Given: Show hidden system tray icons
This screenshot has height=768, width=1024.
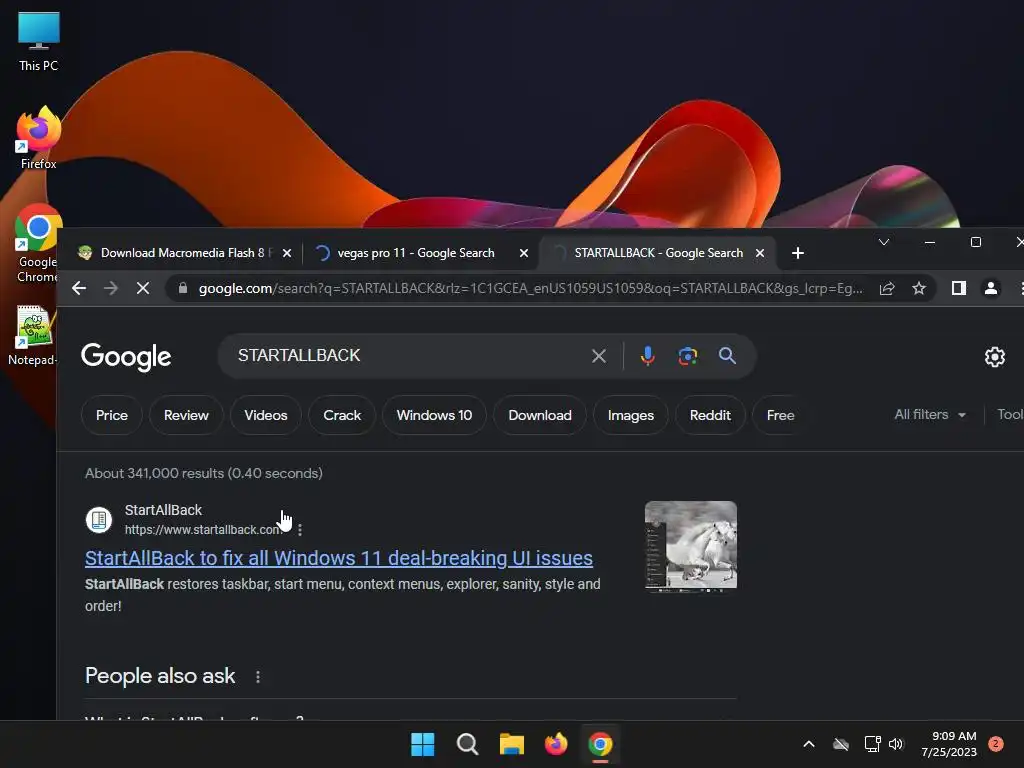Looking at the screenshot, I should pyautogui.click(x=808, y=744).
